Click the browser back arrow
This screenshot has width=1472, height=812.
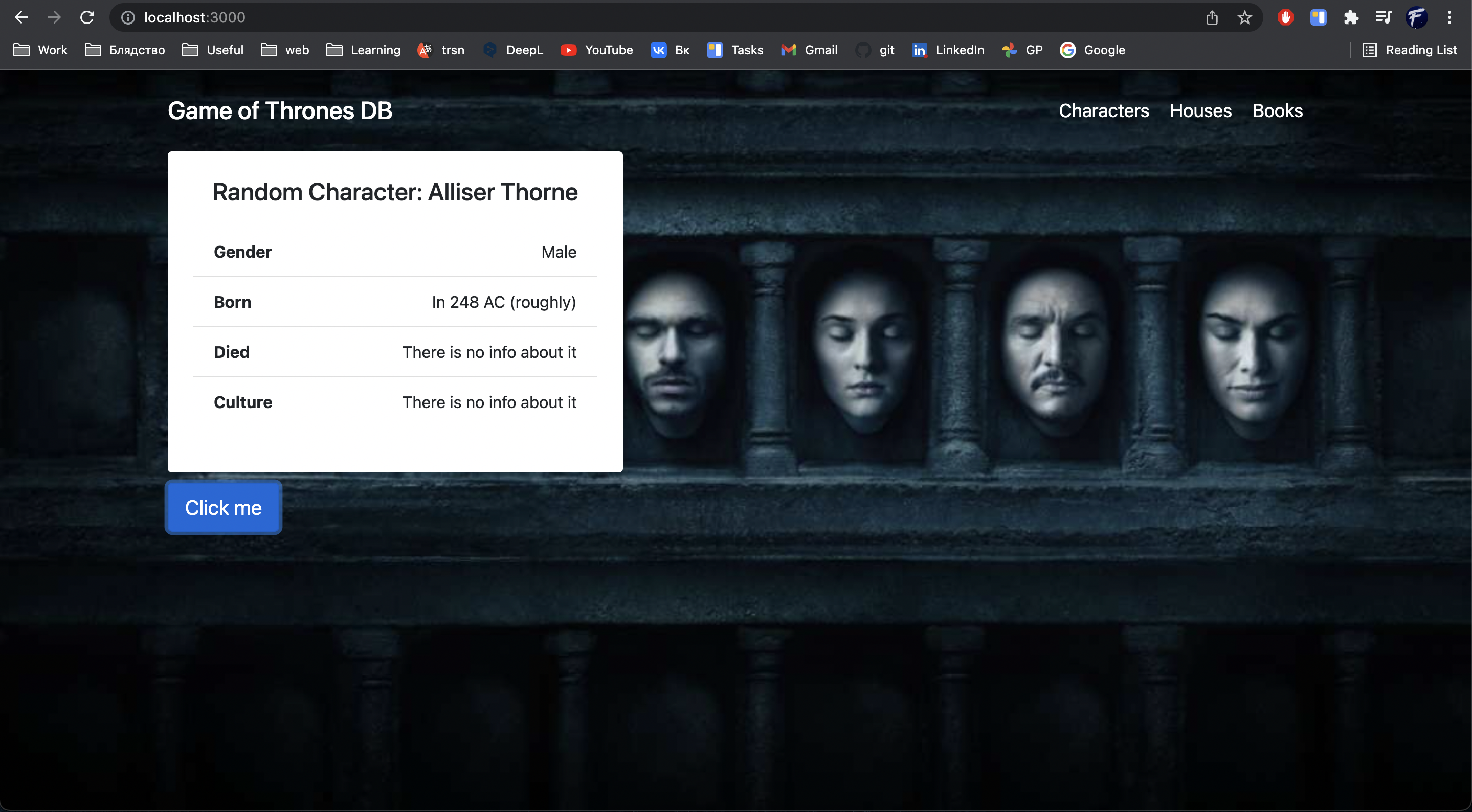point(21,17)
